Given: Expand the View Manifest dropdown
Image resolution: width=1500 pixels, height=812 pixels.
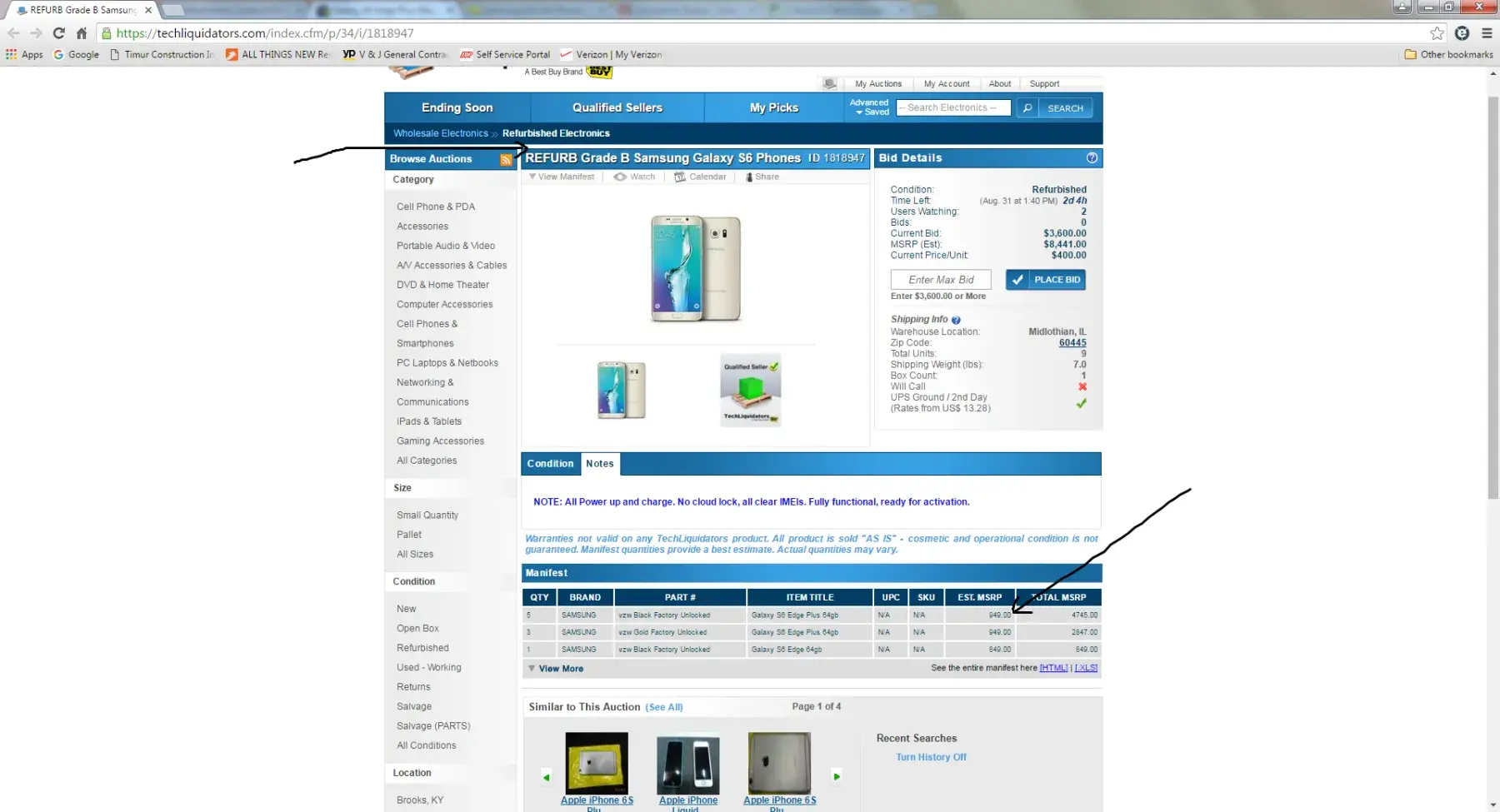Looking at the screenshot, I should pyautogui.click(x=561, y=177).
